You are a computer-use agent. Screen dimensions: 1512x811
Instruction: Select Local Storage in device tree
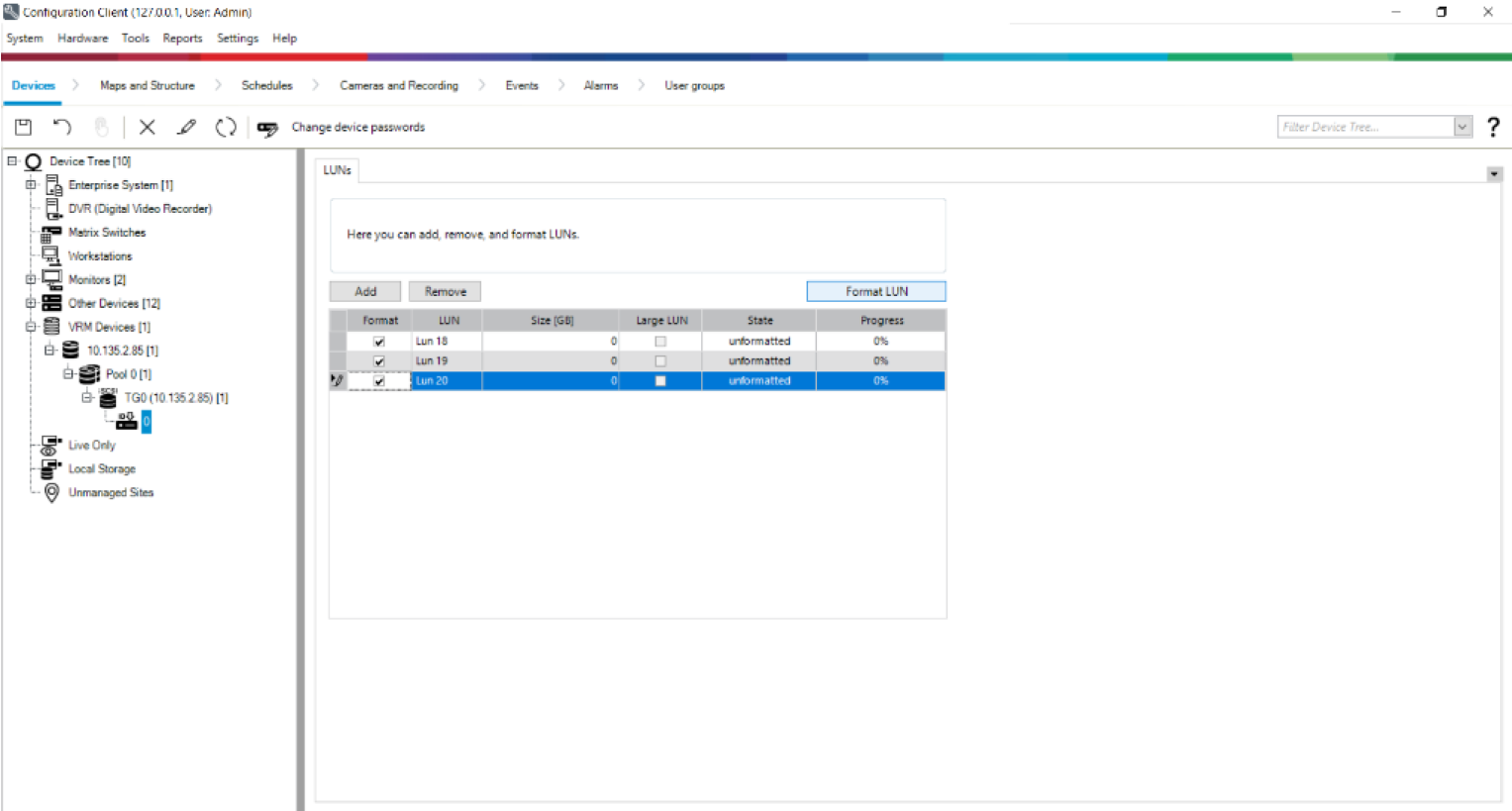[101, 469]
